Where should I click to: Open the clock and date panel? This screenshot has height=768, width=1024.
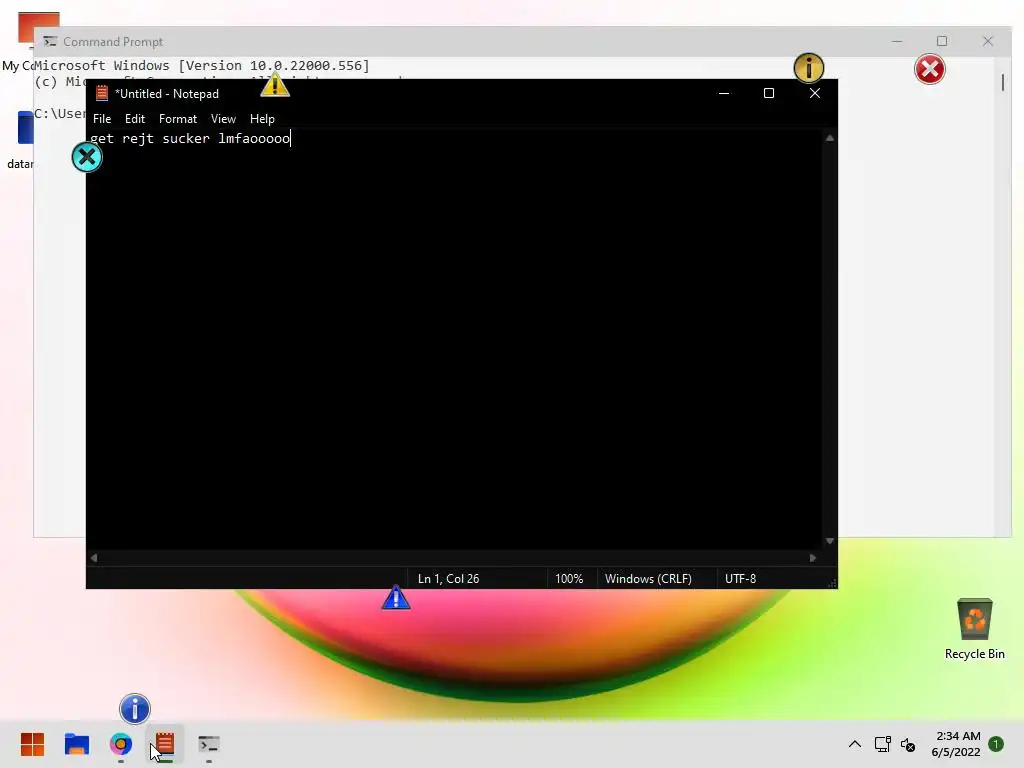pyautogui.click(x=956, y=744)
